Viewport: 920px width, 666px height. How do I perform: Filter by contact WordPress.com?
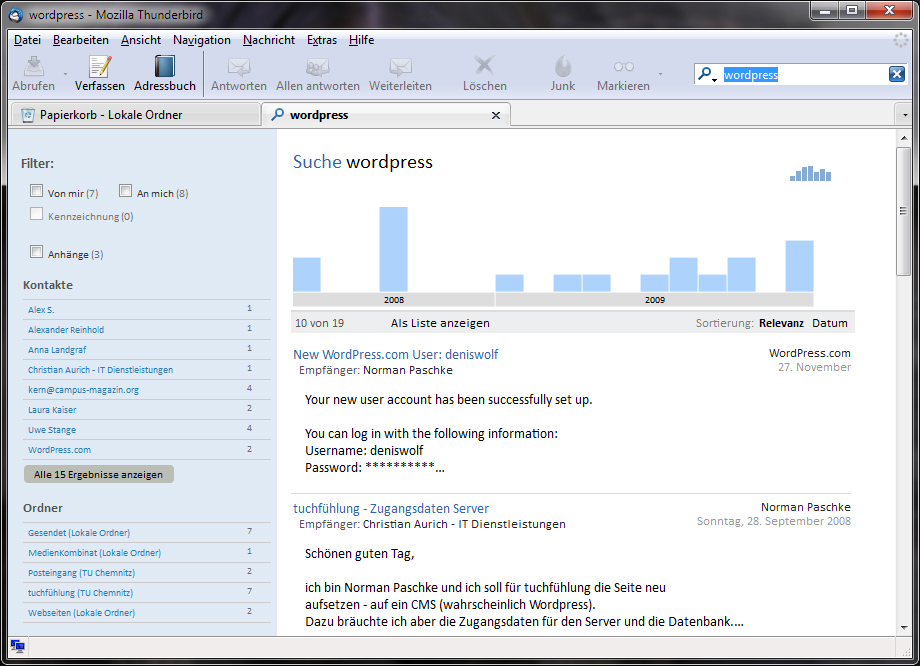(59, 449)
